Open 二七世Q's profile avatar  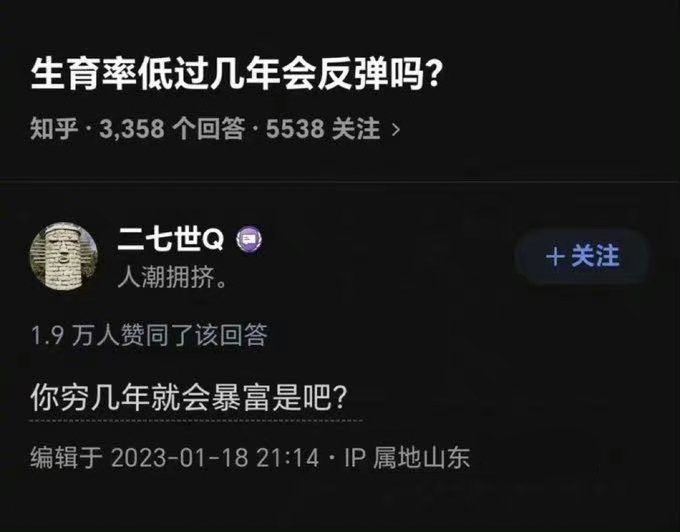pyautogui.click(x=64, y=256)
